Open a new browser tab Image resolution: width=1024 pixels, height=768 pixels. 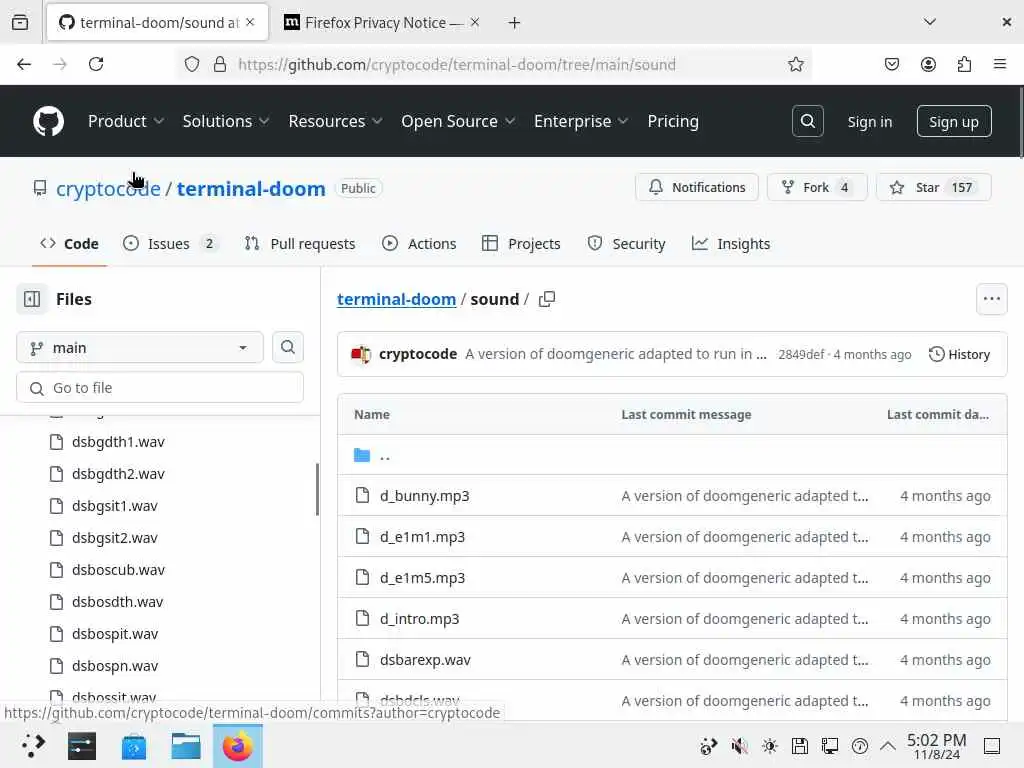pyautogui.click(x=515, y=23)
